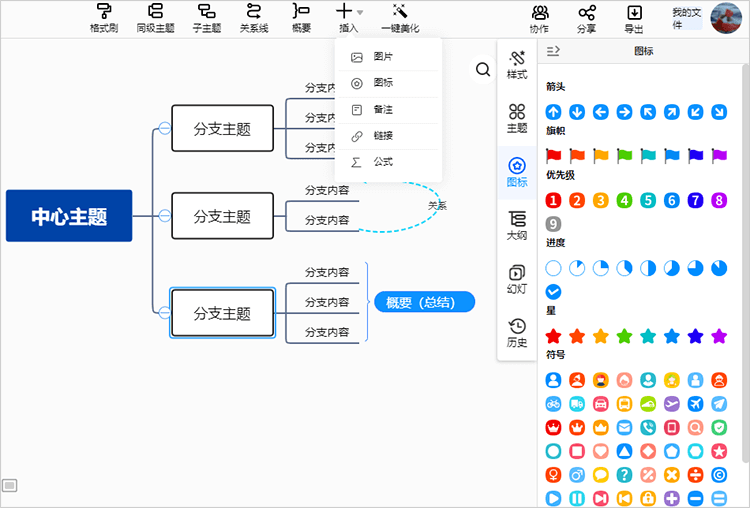Image resolution: width=750 pixels, height=508 pixels.
Task: Open 我的文件 my files
Action: (x=686, y=18)
